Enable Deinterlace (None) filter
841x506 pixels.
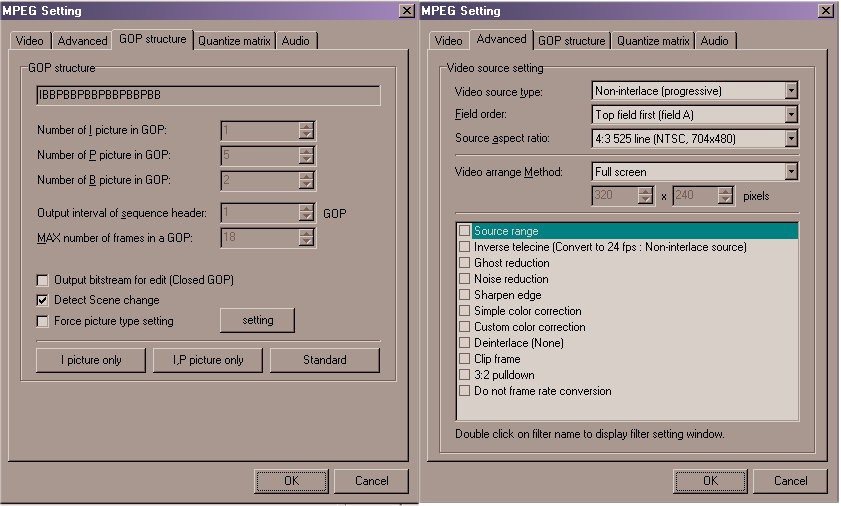click(464, 343)
